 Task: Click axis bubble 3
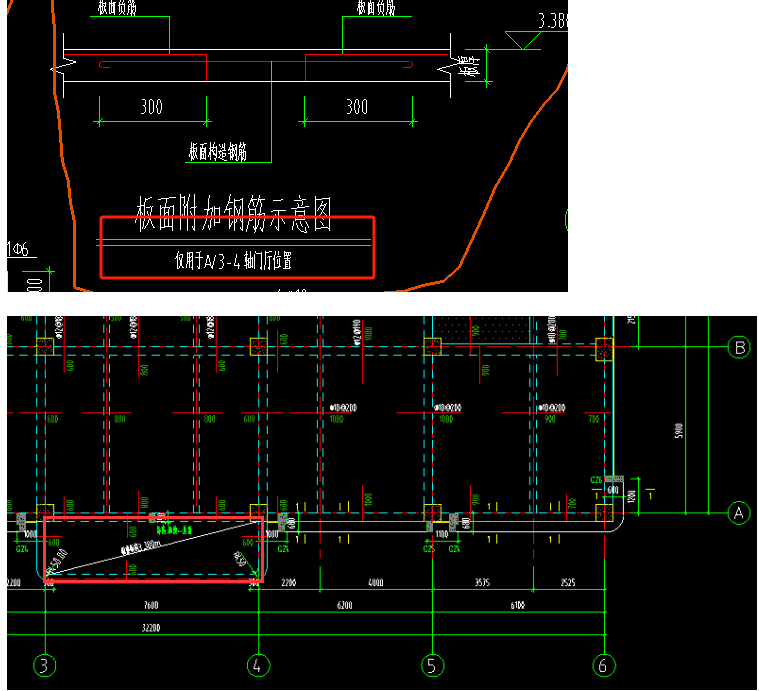45,665
